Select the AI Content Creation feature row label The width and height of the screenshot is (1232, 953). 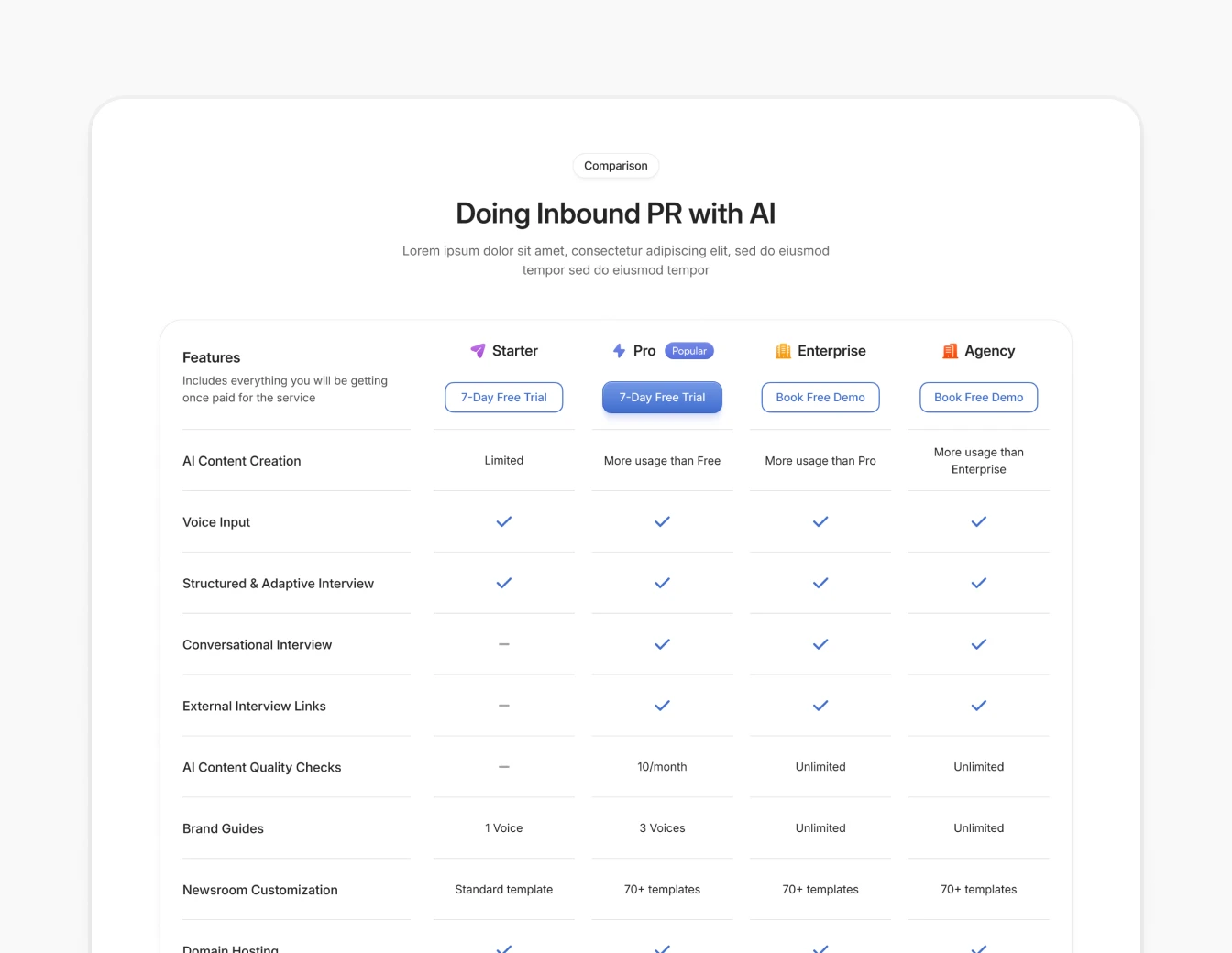(x=242, y=461)
